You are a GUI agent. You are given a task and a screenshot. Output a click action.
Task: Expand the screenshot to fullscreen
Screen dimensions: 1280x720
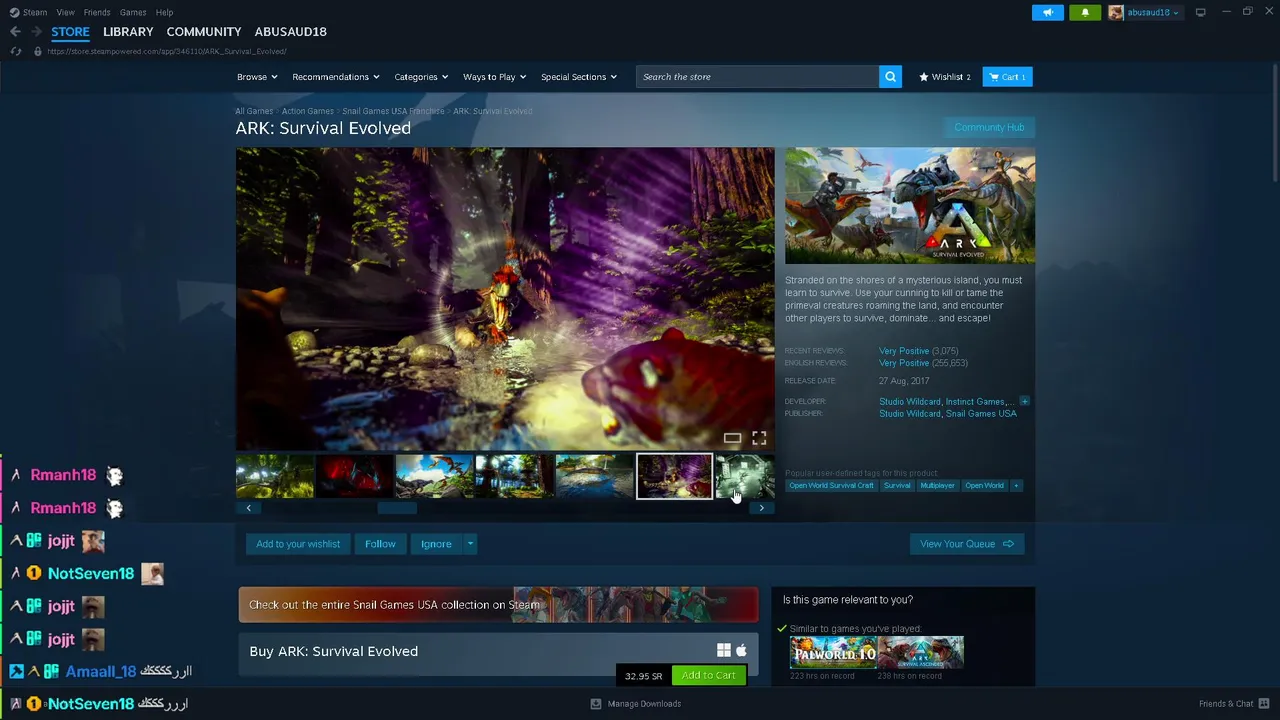(759, 438)
